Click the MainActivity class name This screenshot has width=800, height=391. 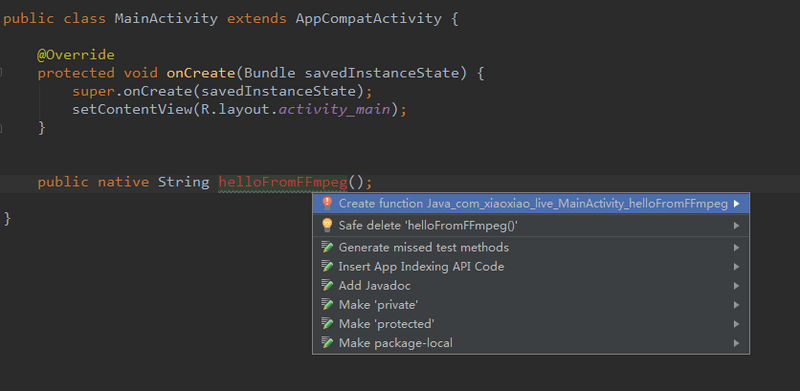click(166, 19)
